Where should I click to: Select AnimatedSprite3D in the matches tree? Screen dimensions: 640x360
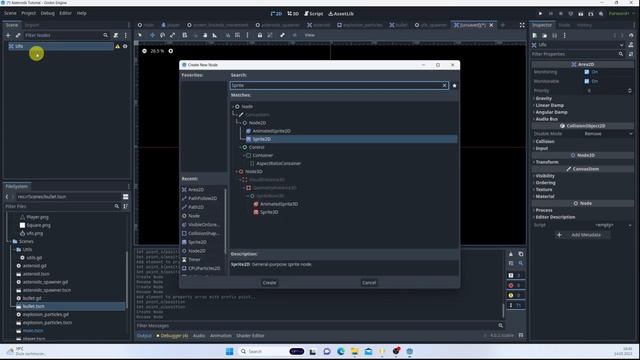coord(279,204)
